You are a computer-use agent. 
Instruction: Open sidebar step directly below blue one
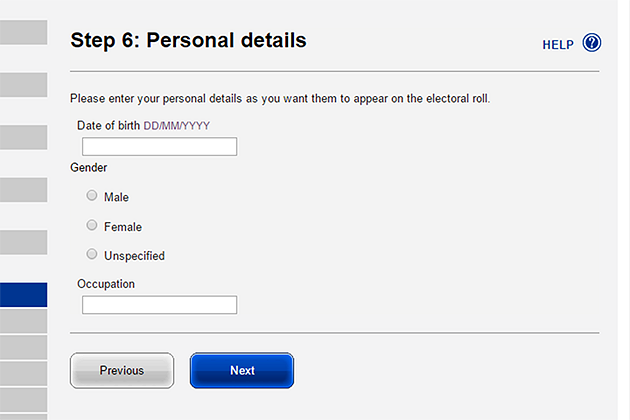(23, 321)
